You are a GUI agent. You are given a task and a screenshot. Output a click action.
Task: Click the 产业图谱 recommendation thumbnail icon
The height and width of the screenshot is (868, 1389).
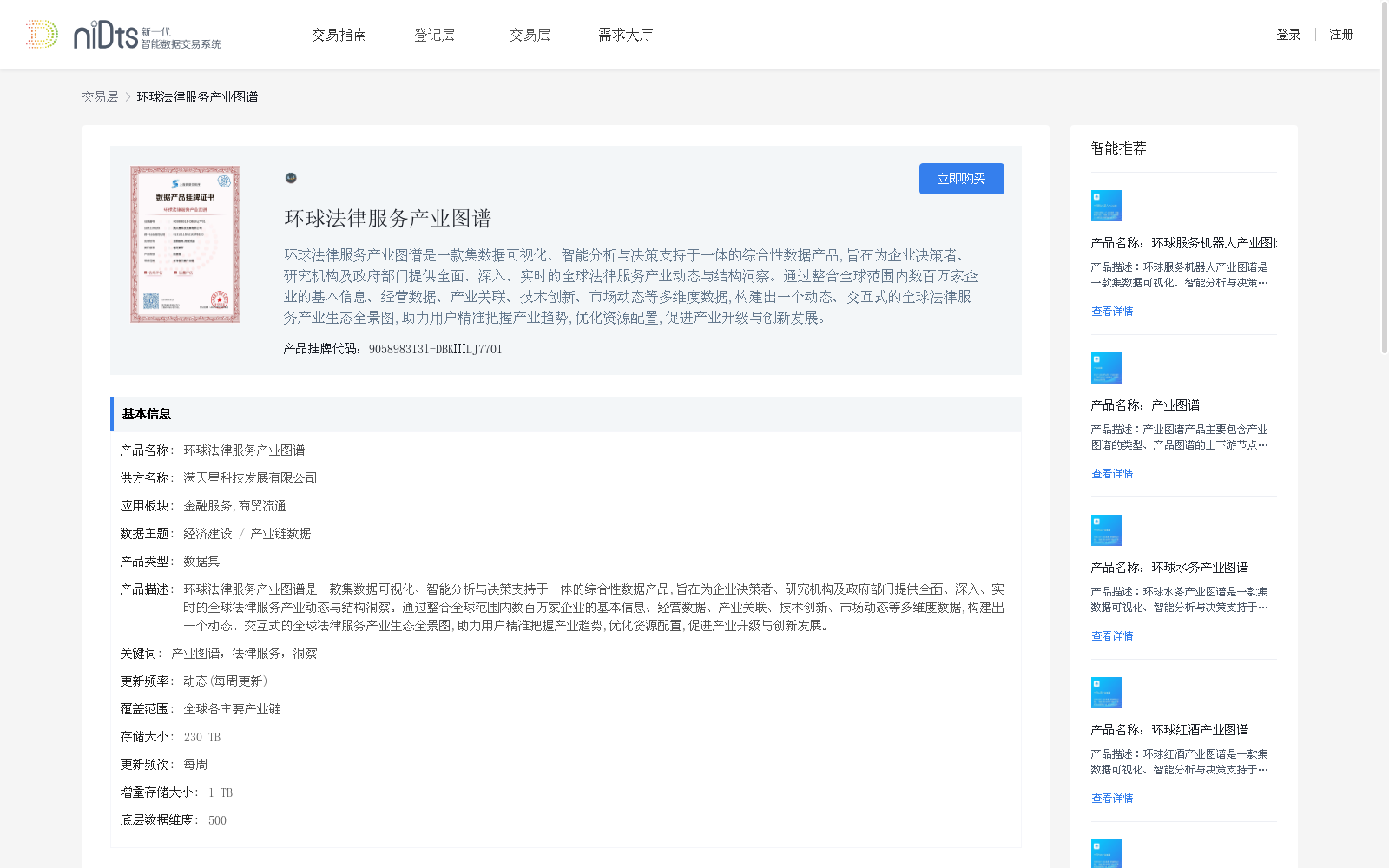(1107, 368)
